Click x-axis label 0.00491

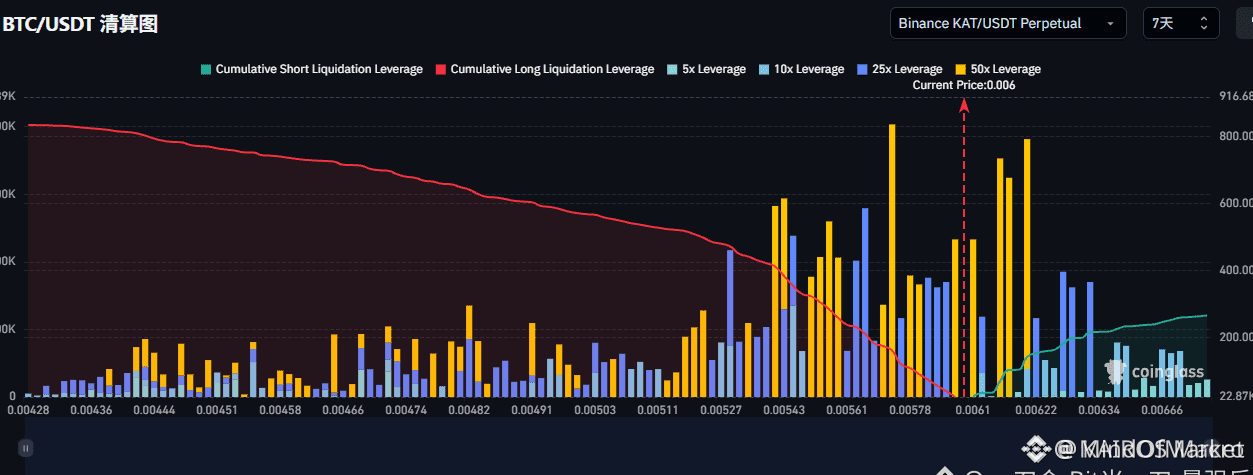tap(532, 410)
